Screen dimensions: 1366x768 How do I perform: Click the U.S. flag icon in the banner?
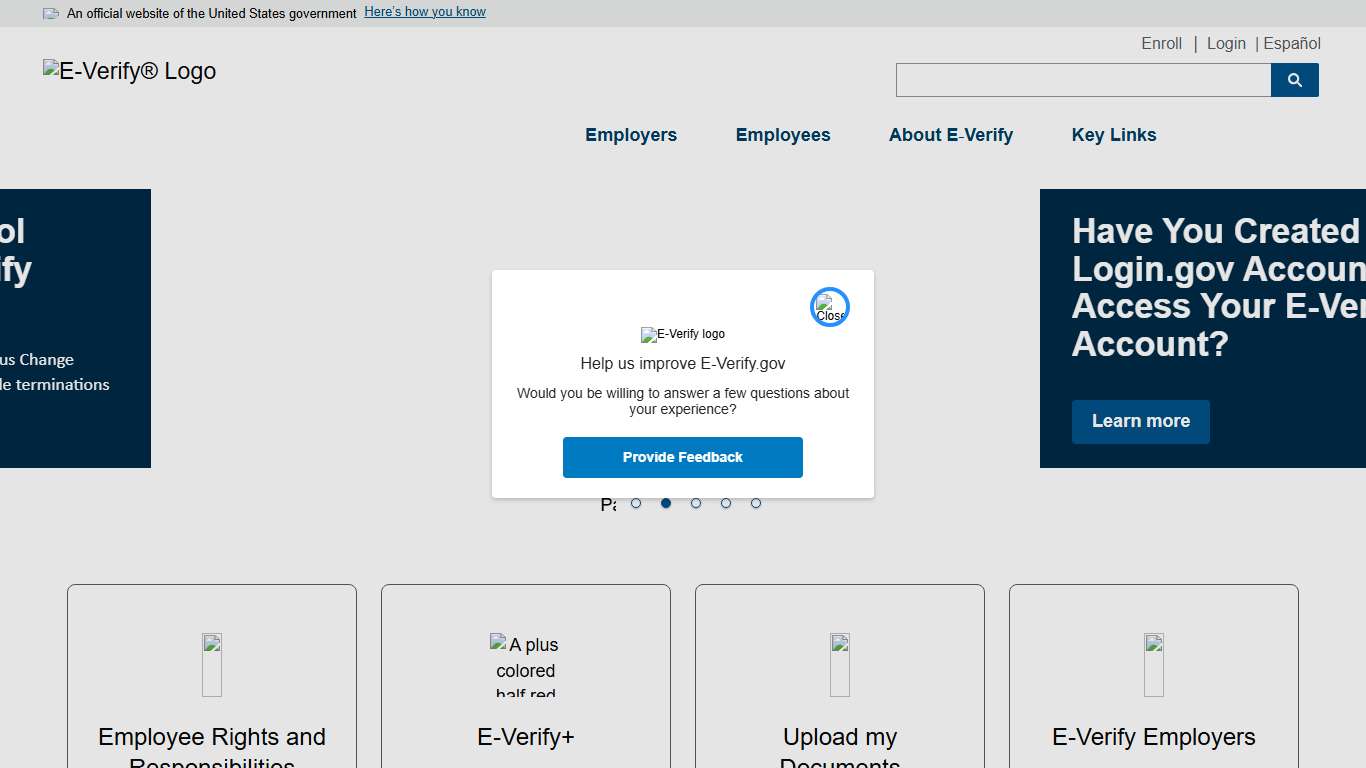[x=49, y=12]
